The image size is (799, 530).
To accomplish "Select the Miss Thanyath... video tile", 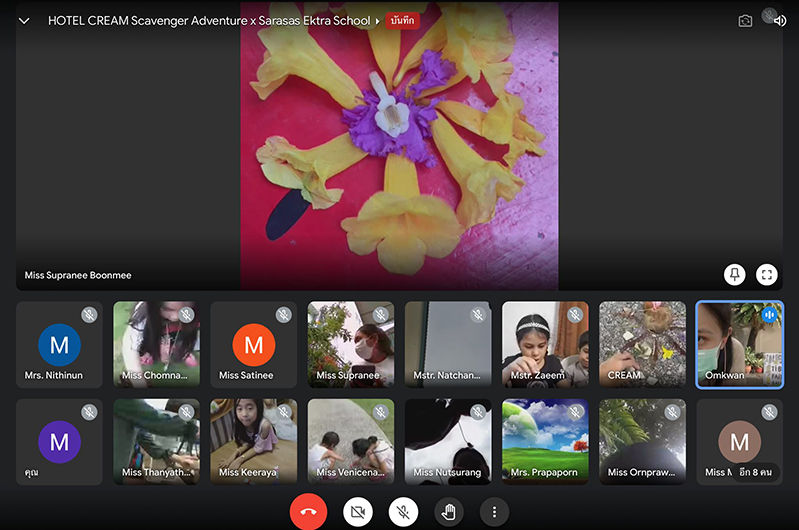I will 156,442.
